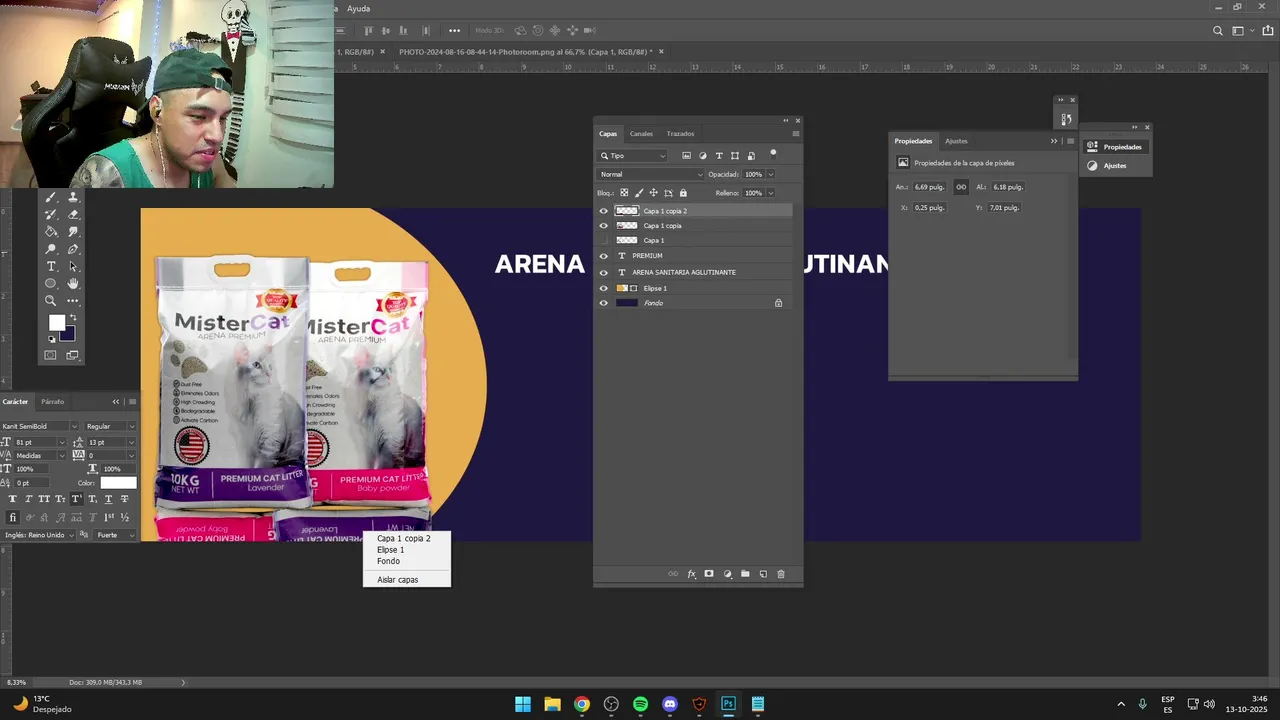This screenshot has height=720, width=1280.
Task: Choose Fondo in the context menu
Action: tap(388, 561)
